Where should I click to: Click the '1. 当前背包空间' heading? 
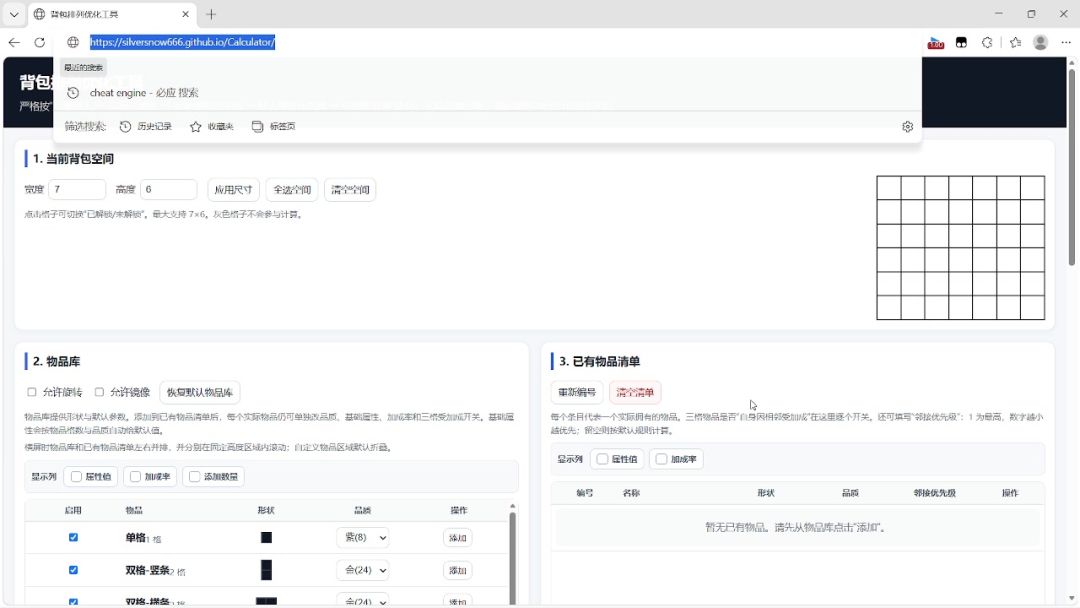(73, 159)
